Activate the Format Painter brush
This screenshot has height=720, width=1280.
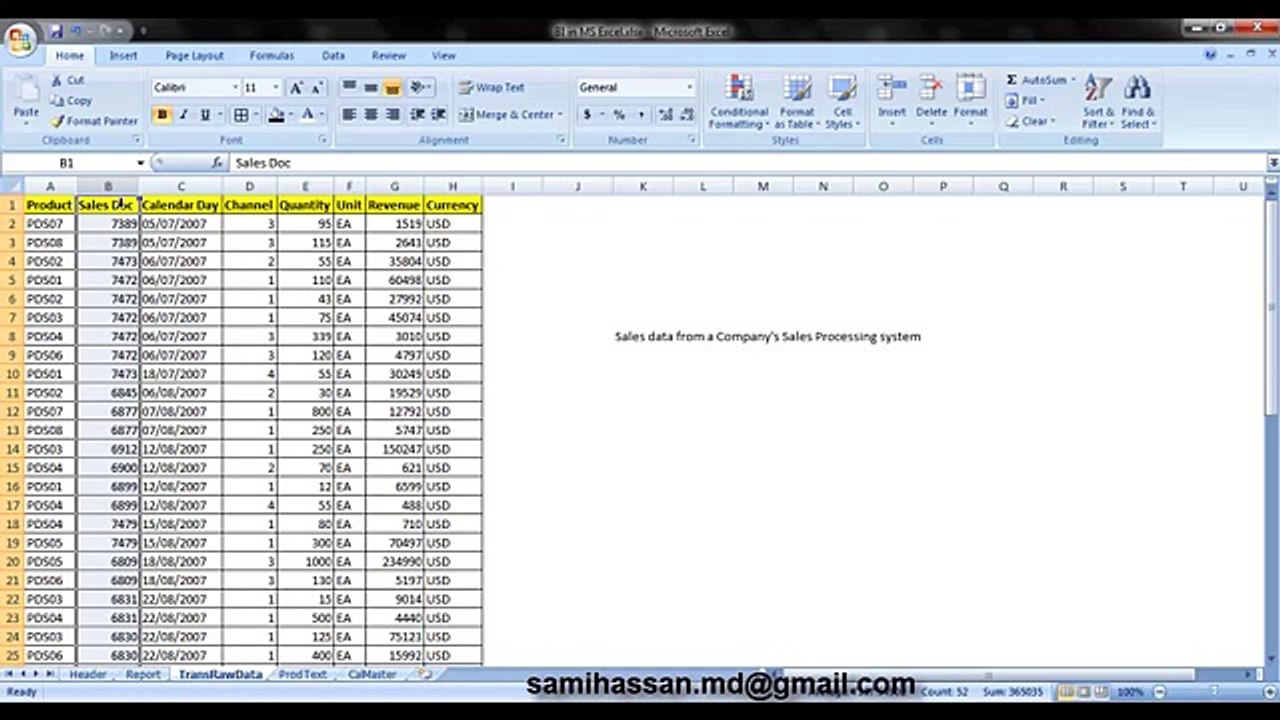point(95,121)
